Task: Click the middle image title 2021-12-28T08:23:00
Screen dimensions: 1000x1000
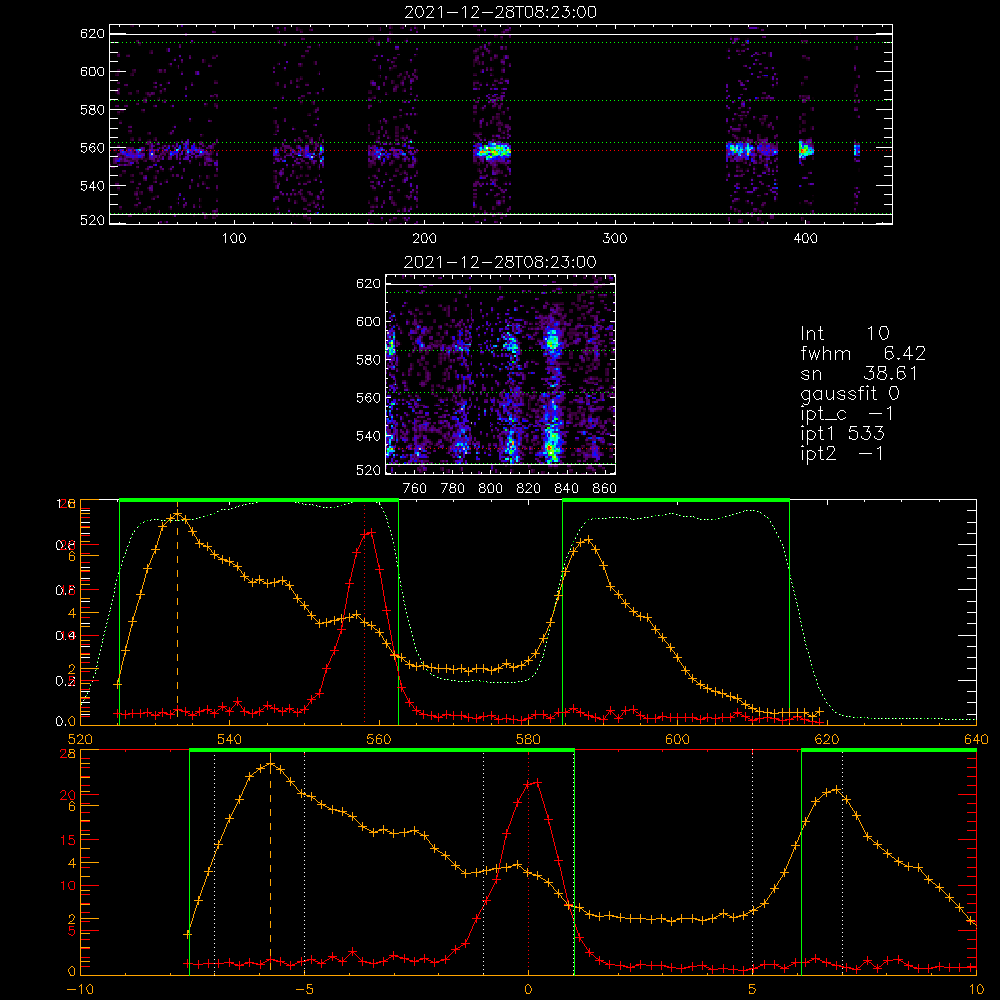Action: coord(500,262)
